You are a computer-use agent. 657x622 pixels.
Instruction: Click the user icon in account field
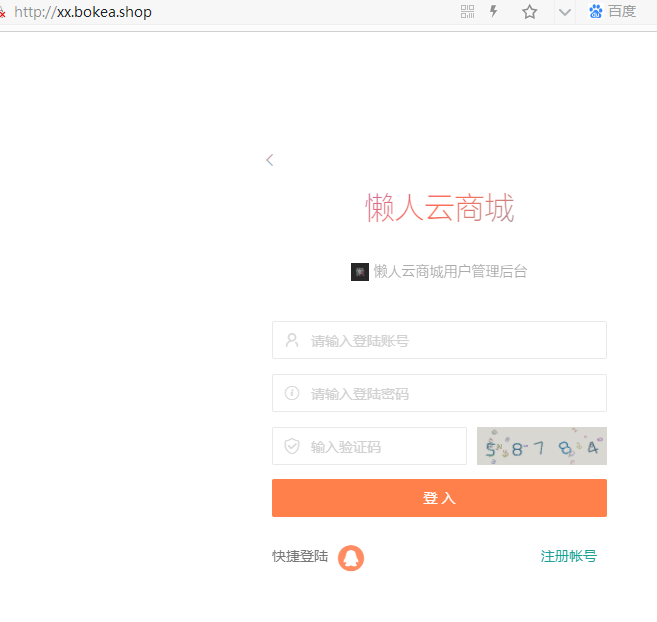click(x=292, y=340)
